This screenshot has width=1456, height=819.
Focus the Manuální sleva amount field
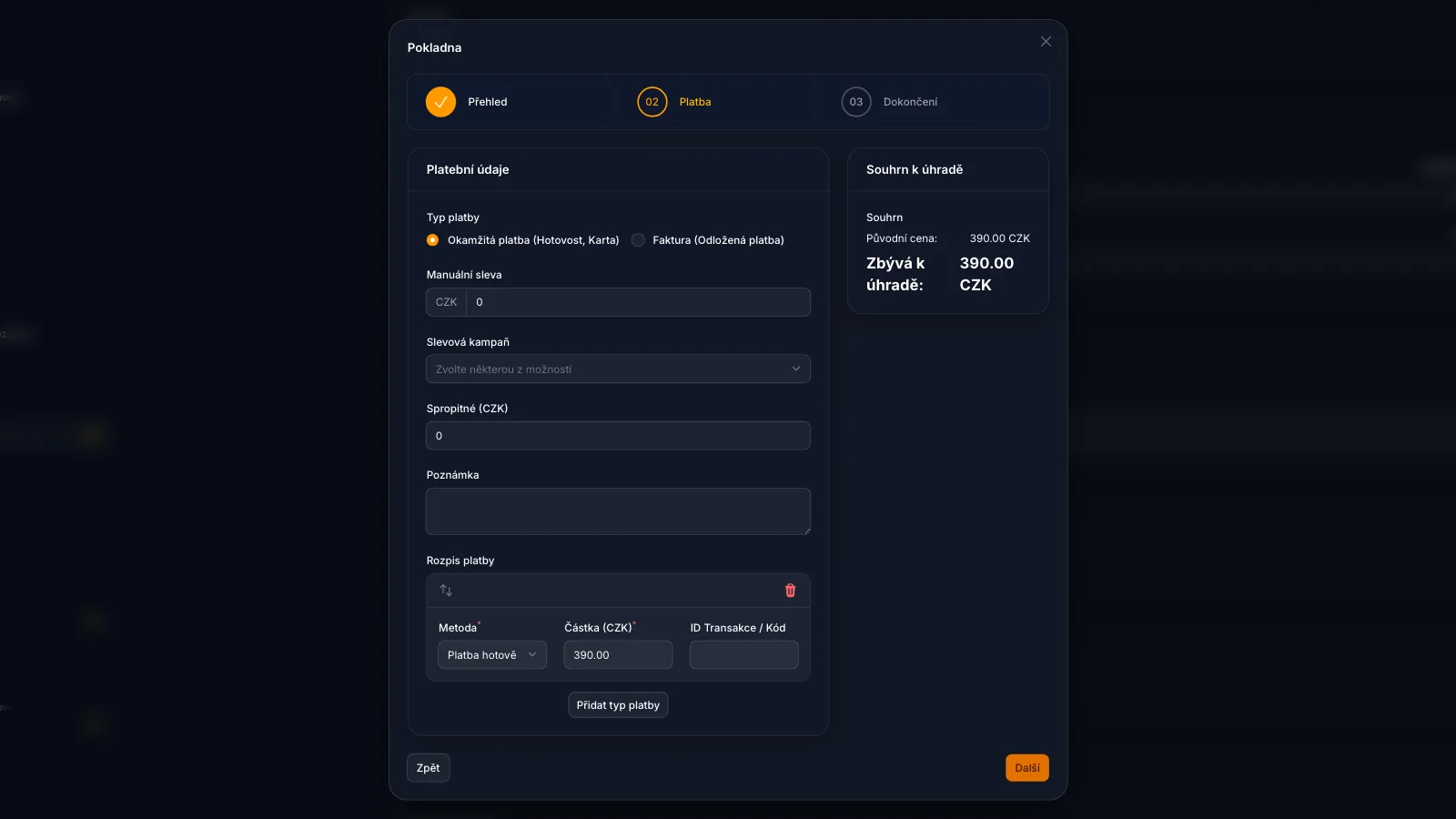point(638,302)
